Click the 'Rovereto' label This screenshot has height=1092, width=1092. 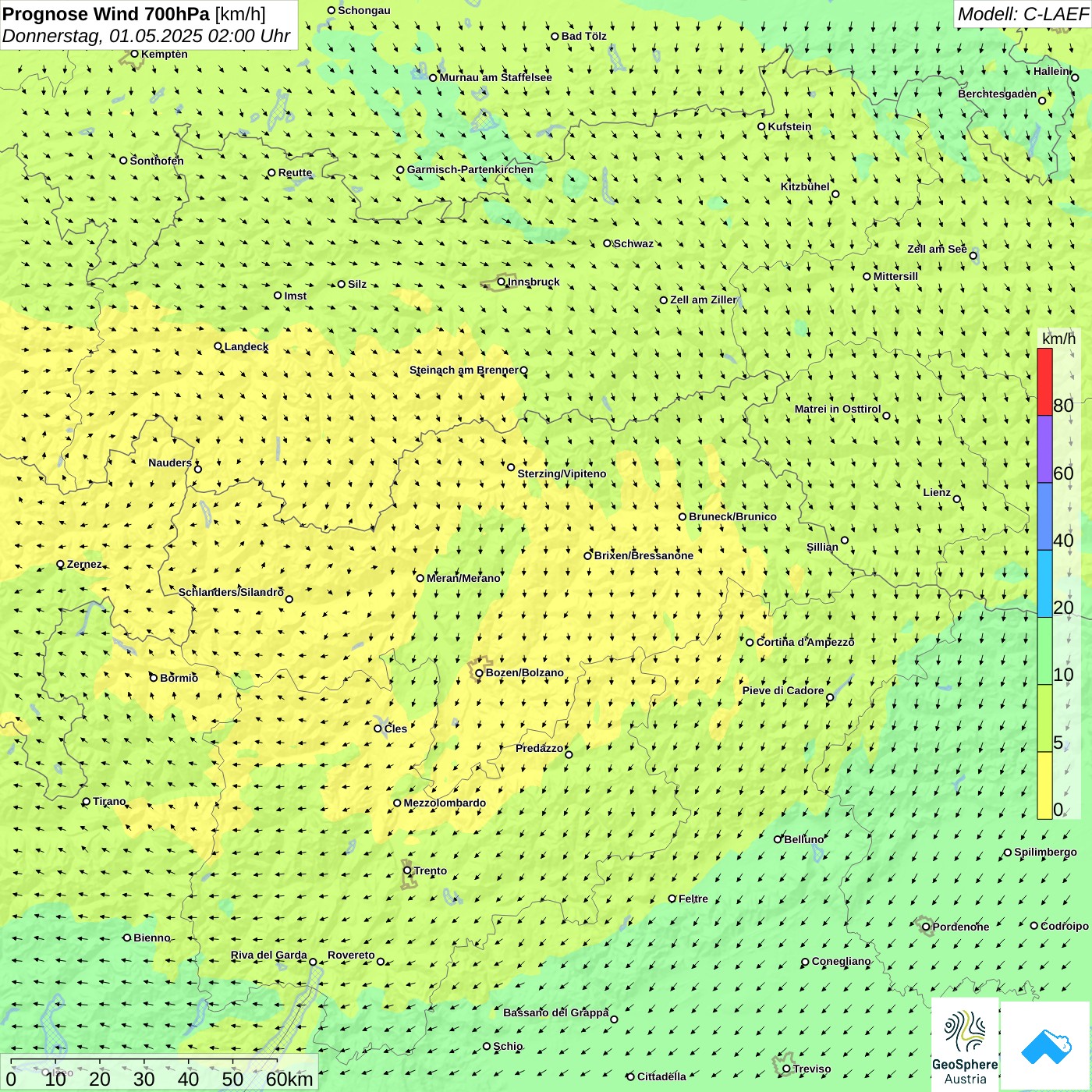351,955
